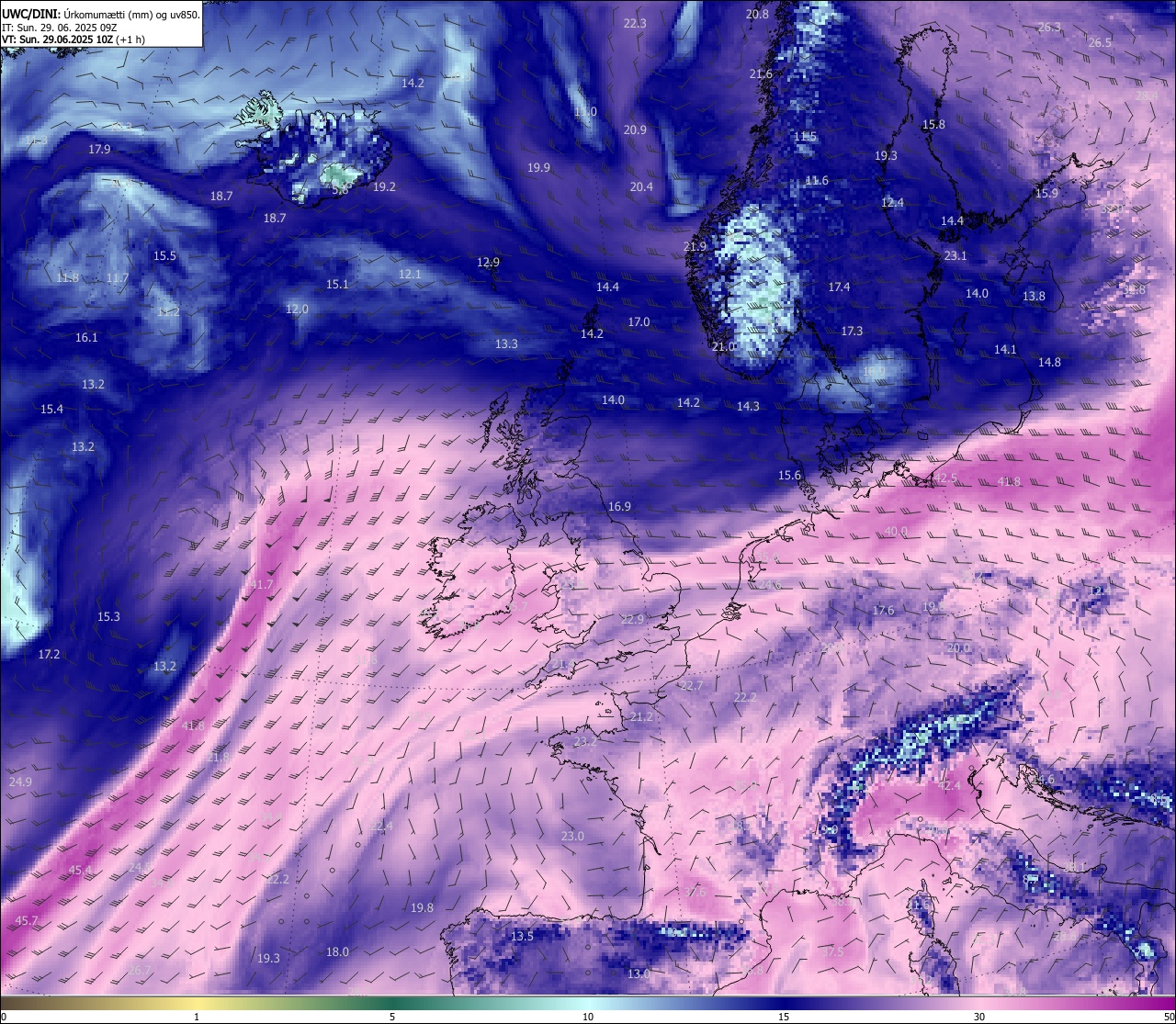Image resolution: width=1176 pixels, height=1024 pixels.
Task: Click the 21.9 value on Norway's west coast
Action: [x=695, y=246]
